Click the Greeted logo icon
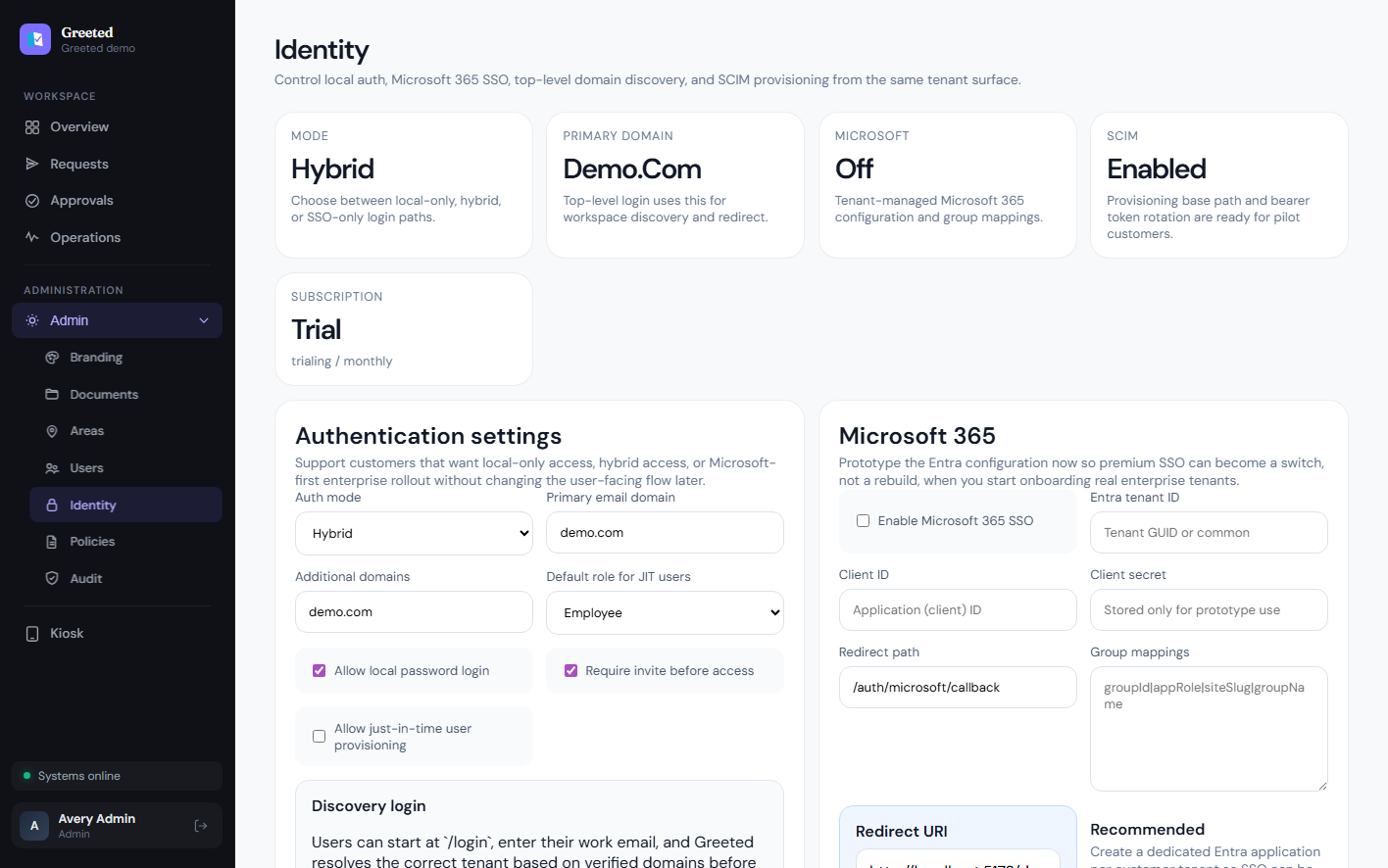This screenshot has width=1388, height=868. (35, 39)
